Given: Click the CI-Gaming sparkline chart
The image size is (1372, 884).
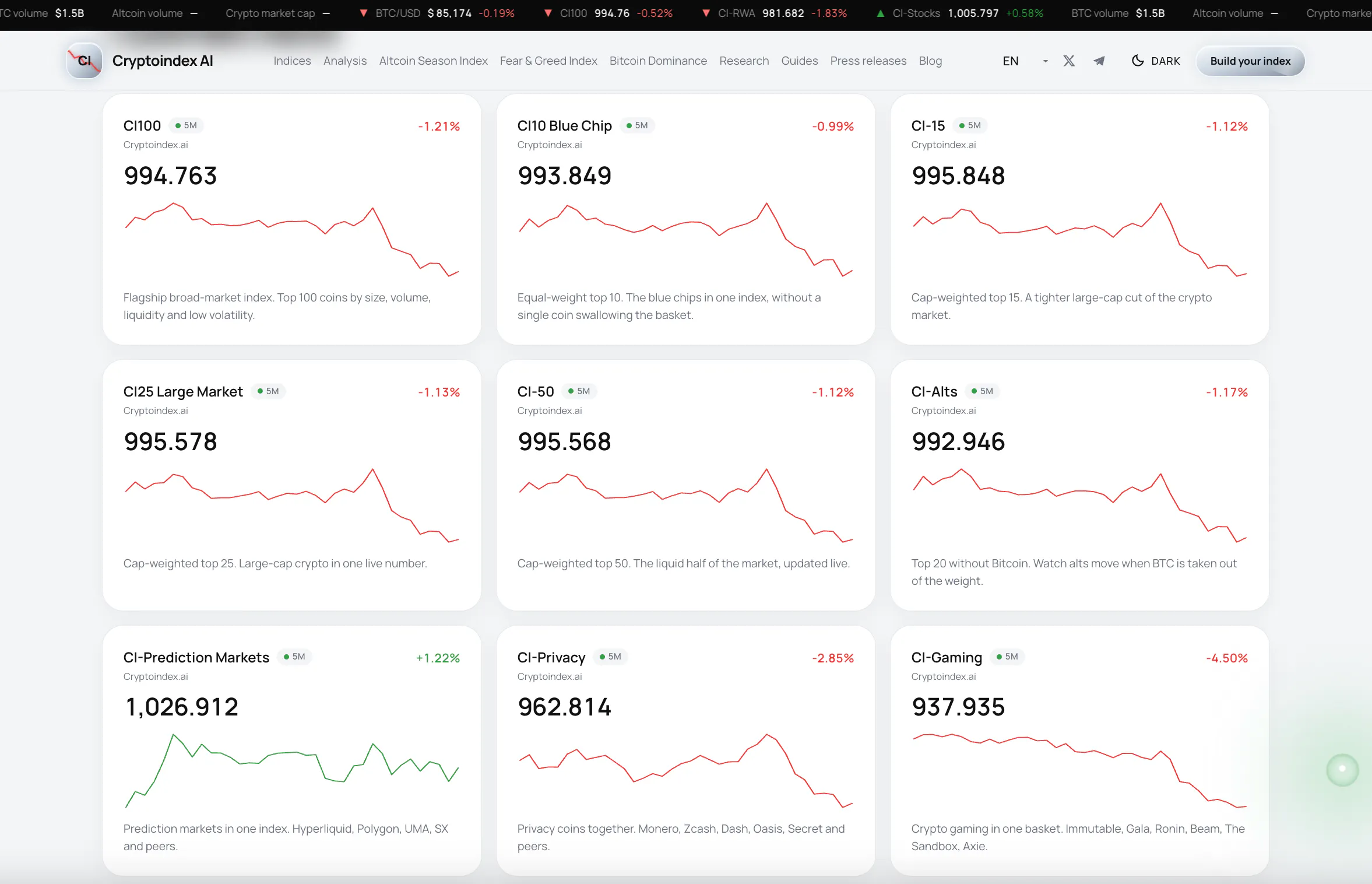Looking at the screenshot, I should pyautogui.click(x=1080, y=770).
